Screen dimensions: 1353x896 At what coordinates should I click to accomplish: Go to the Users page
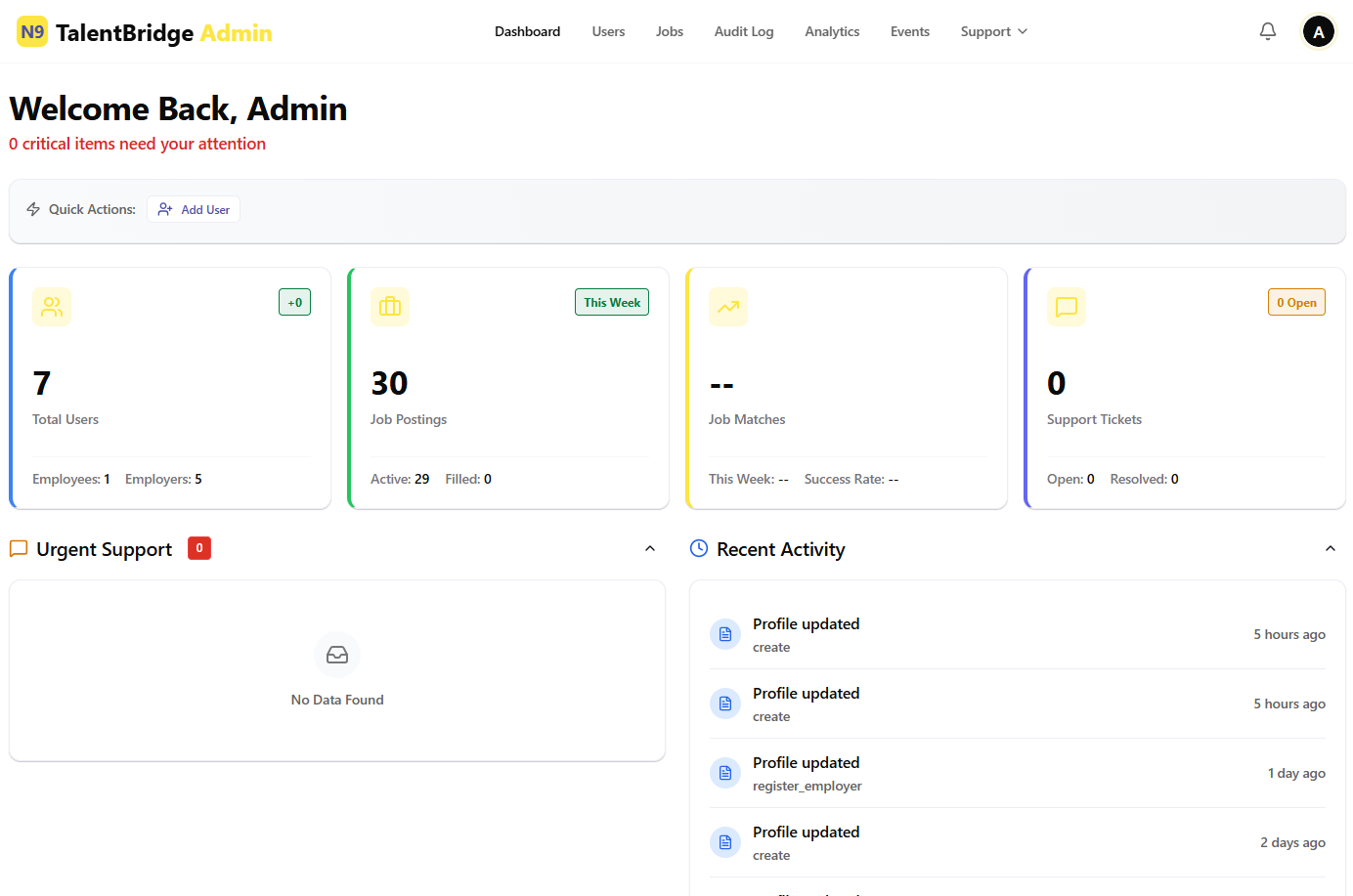pyautogui.click(x=608, y=31)
